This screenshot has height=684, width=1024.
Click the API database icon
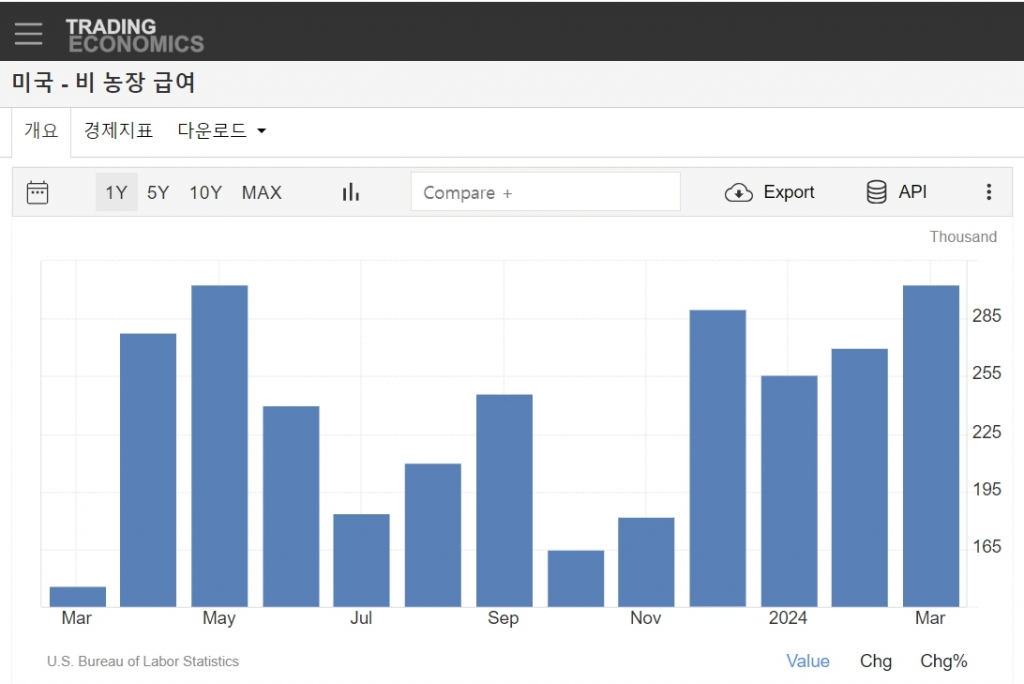876,192
